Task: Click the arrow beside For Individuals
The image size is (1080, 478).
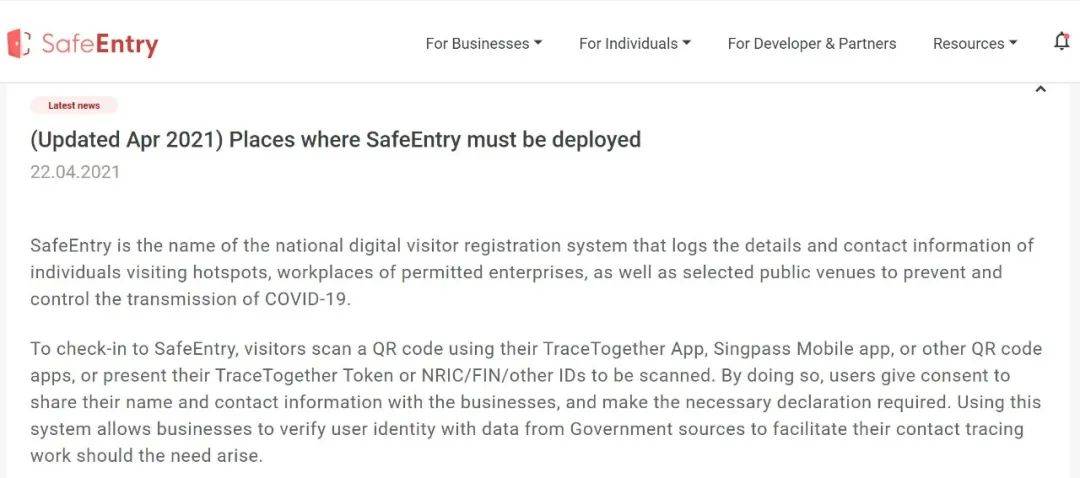Action: pos(687,43)
